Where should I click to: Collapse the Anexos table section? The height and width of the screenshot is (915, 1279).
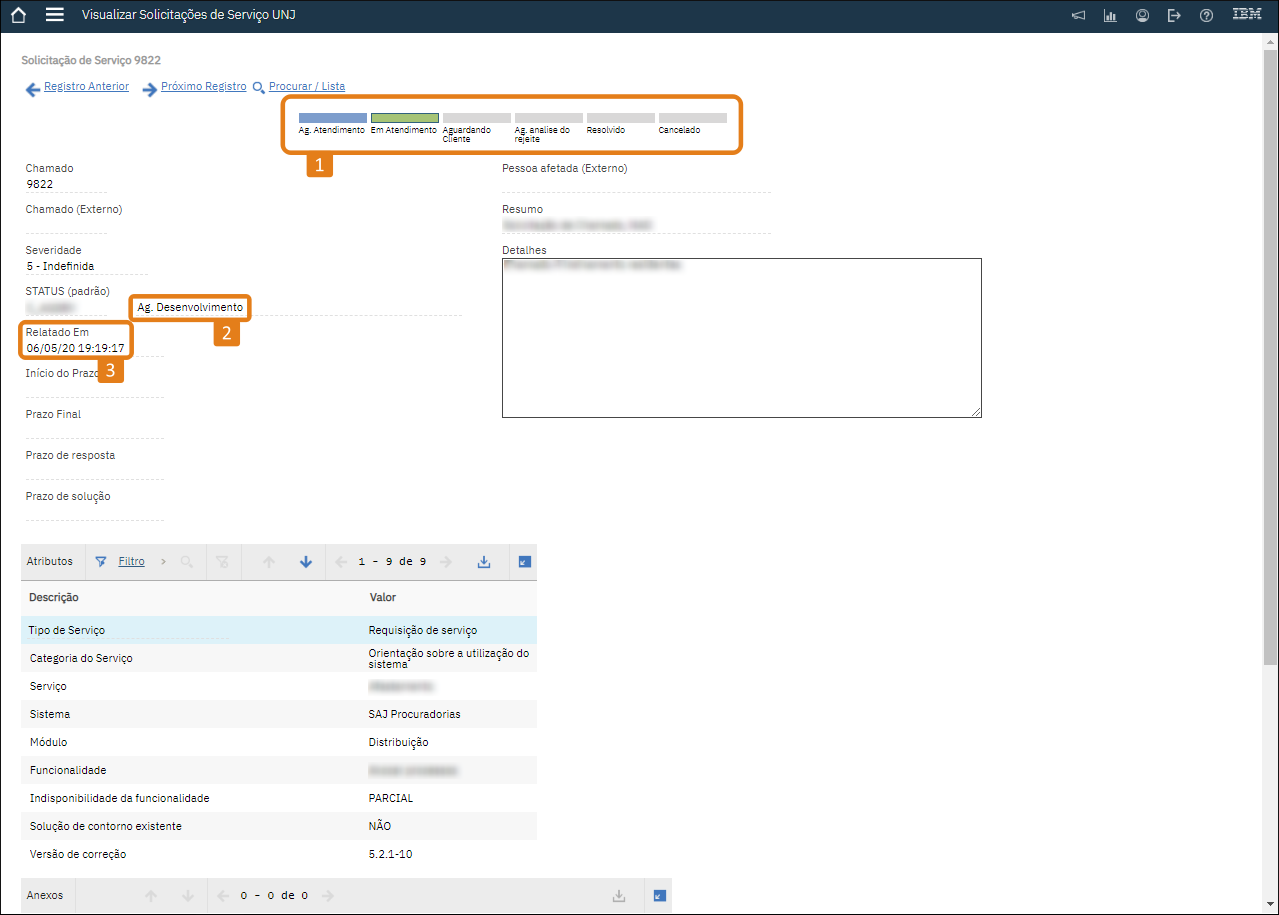(x=659, y=896)
